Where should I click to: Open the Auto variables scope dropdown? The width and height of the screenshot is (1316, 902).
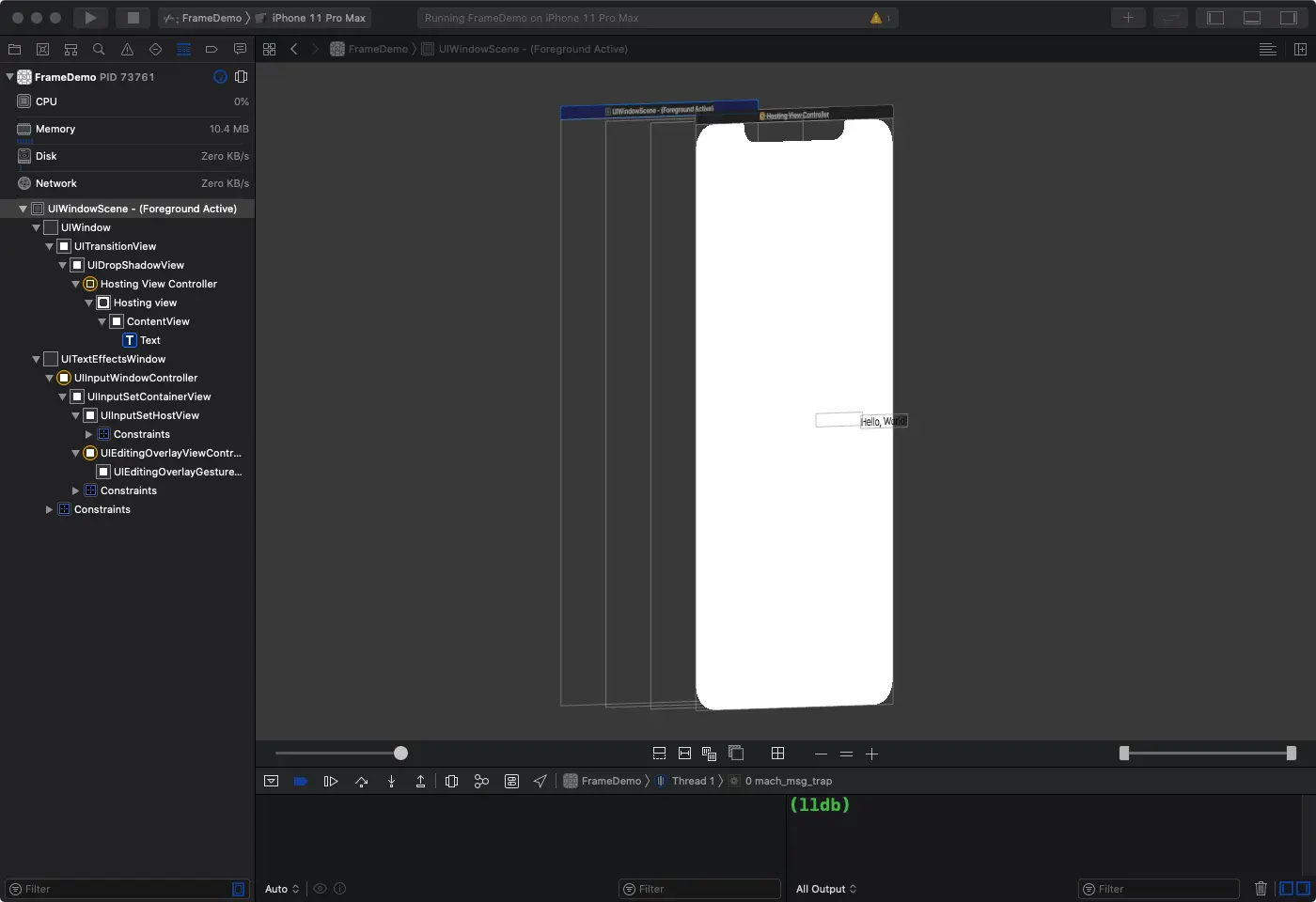coord(282,889)
